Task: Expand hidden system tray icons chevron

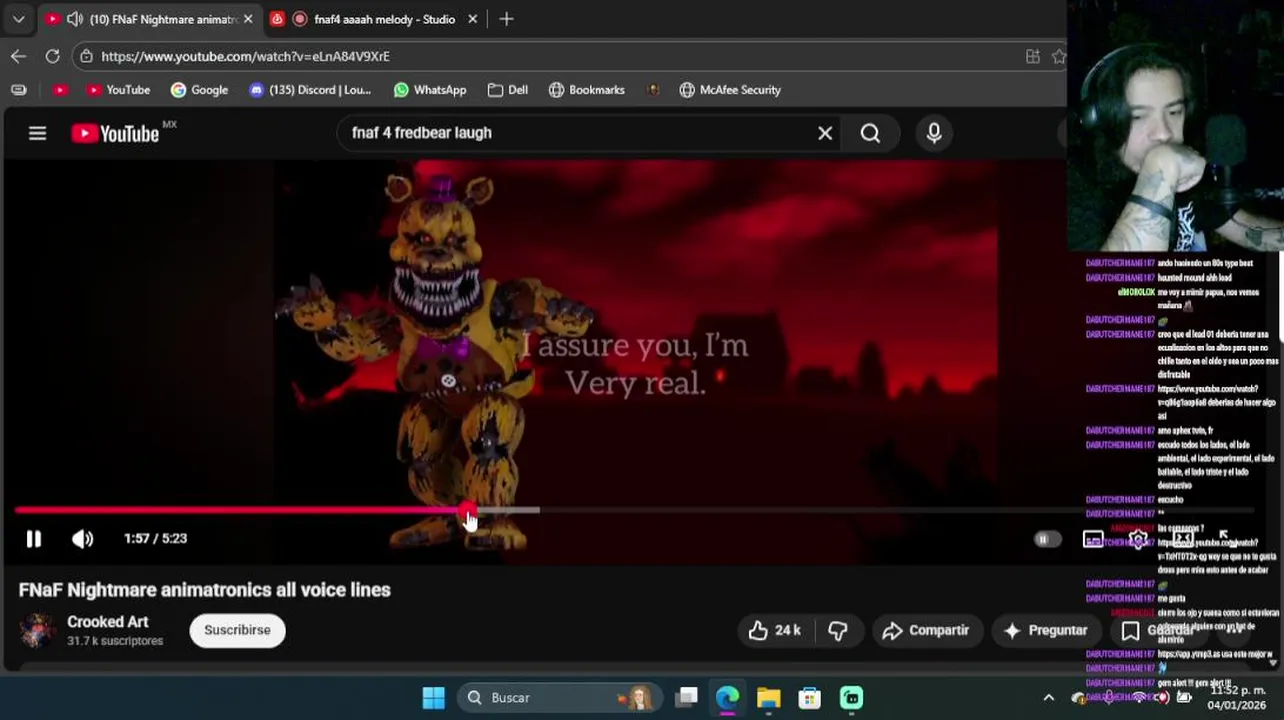Action: [x=1048, y=698]
